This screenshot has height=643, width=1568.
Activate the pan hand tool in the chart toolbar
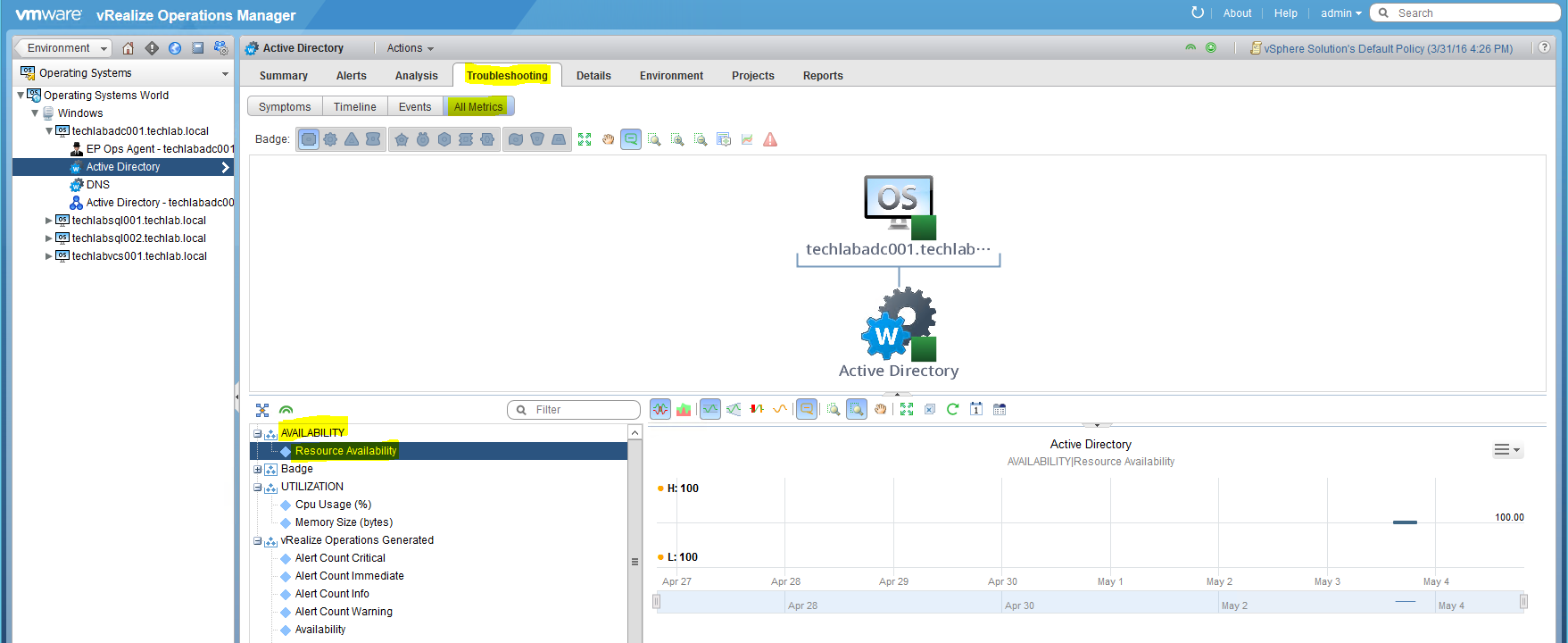pos(880,409)
